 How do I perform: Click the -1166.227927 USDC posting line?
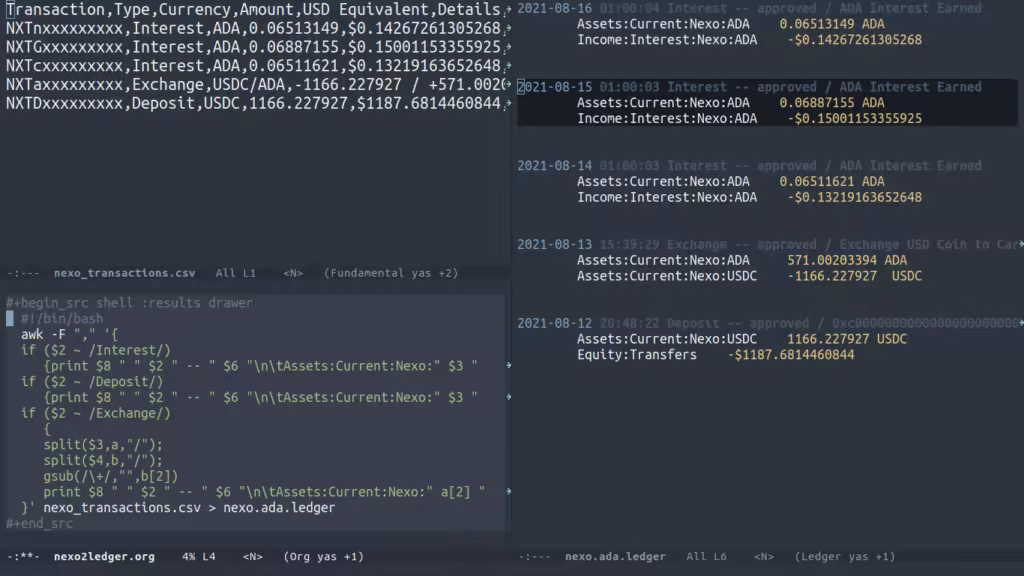coord(749,276)
